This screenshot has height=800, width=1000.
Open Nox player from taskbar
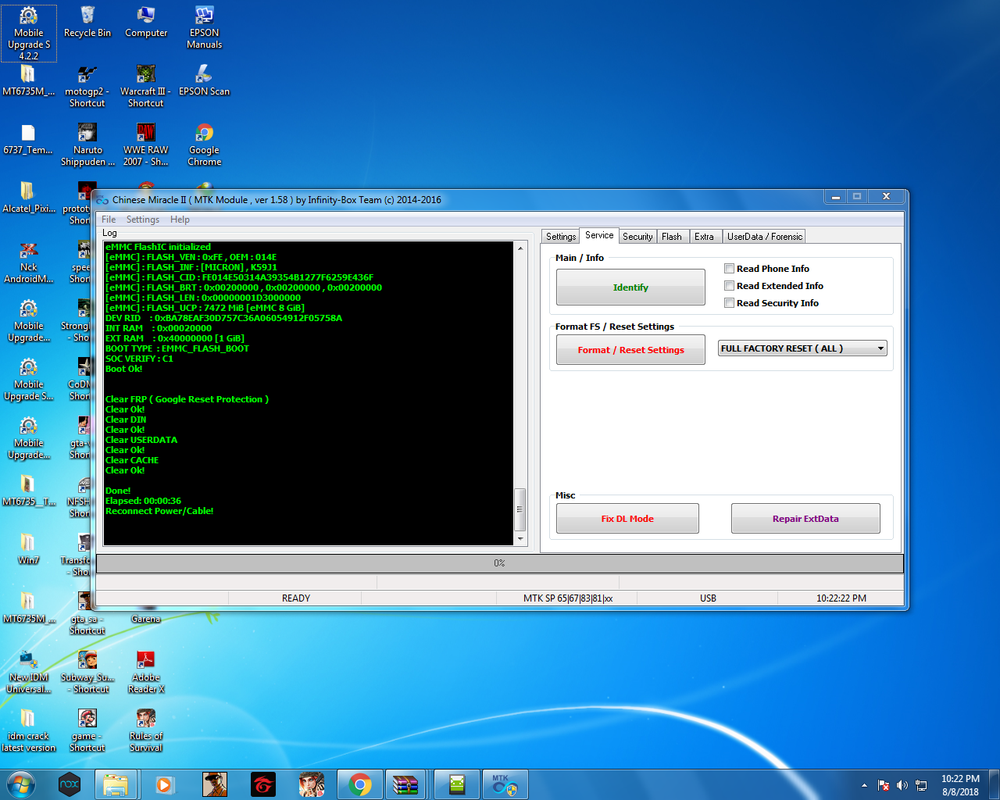[69, 785]
